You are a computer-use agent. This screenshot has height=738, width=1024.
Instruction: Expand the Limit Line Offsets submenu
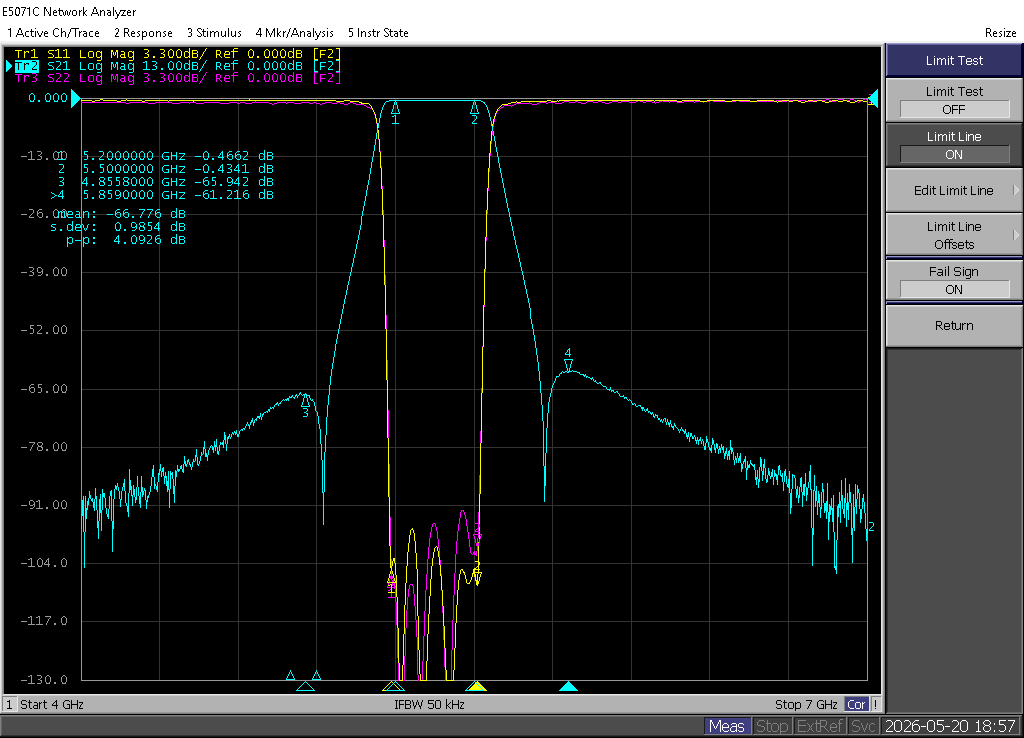[x=954, y=235]
